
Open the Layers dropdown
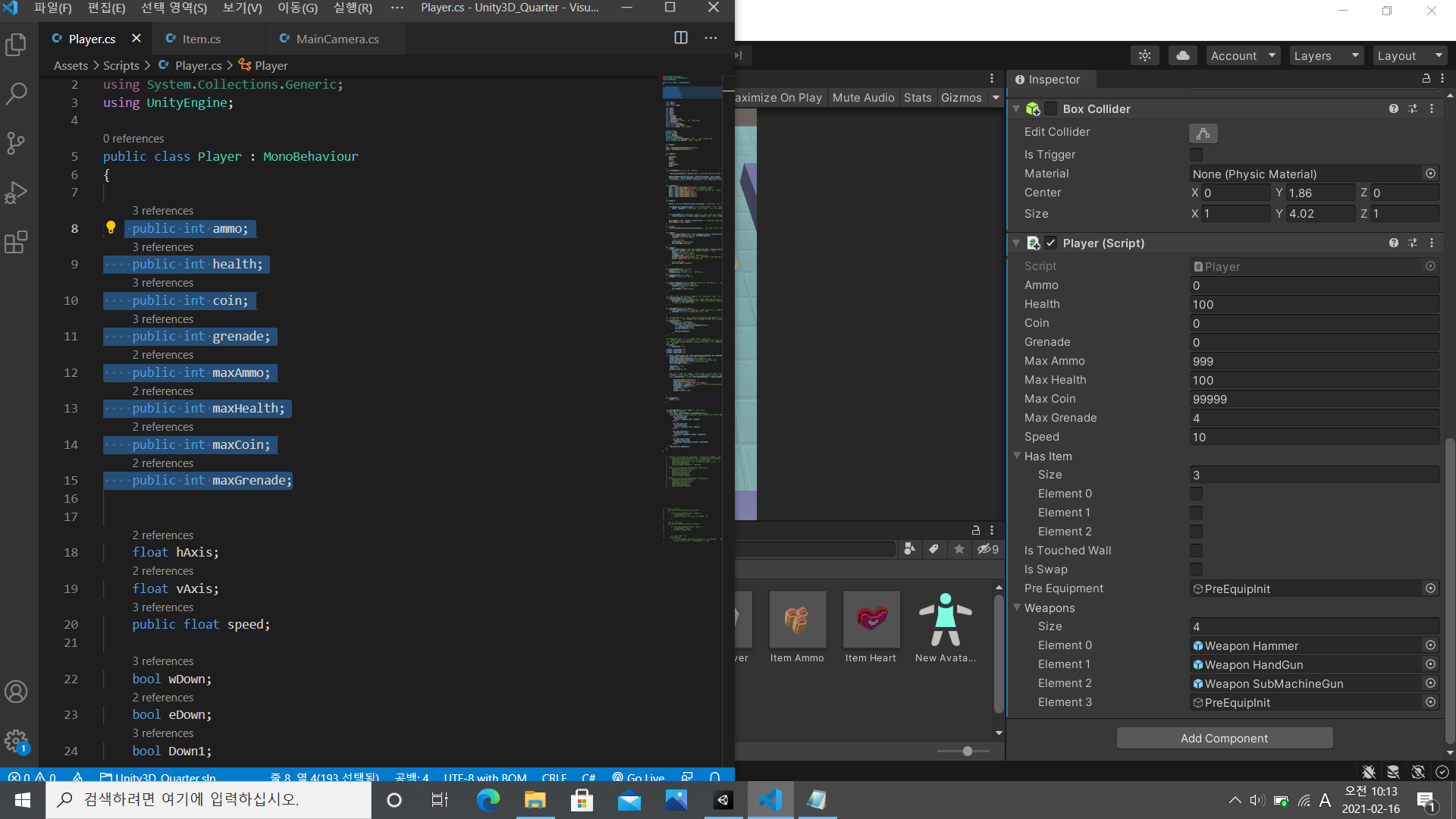1326,55
